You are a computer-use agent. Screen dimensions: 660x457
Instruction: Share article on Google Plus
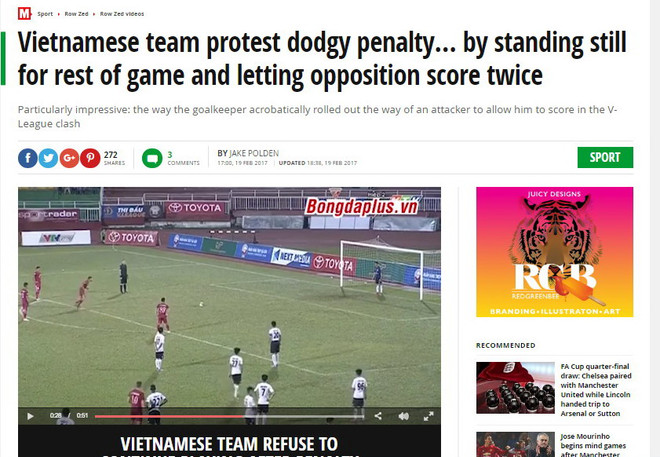[x=69, y=158]
